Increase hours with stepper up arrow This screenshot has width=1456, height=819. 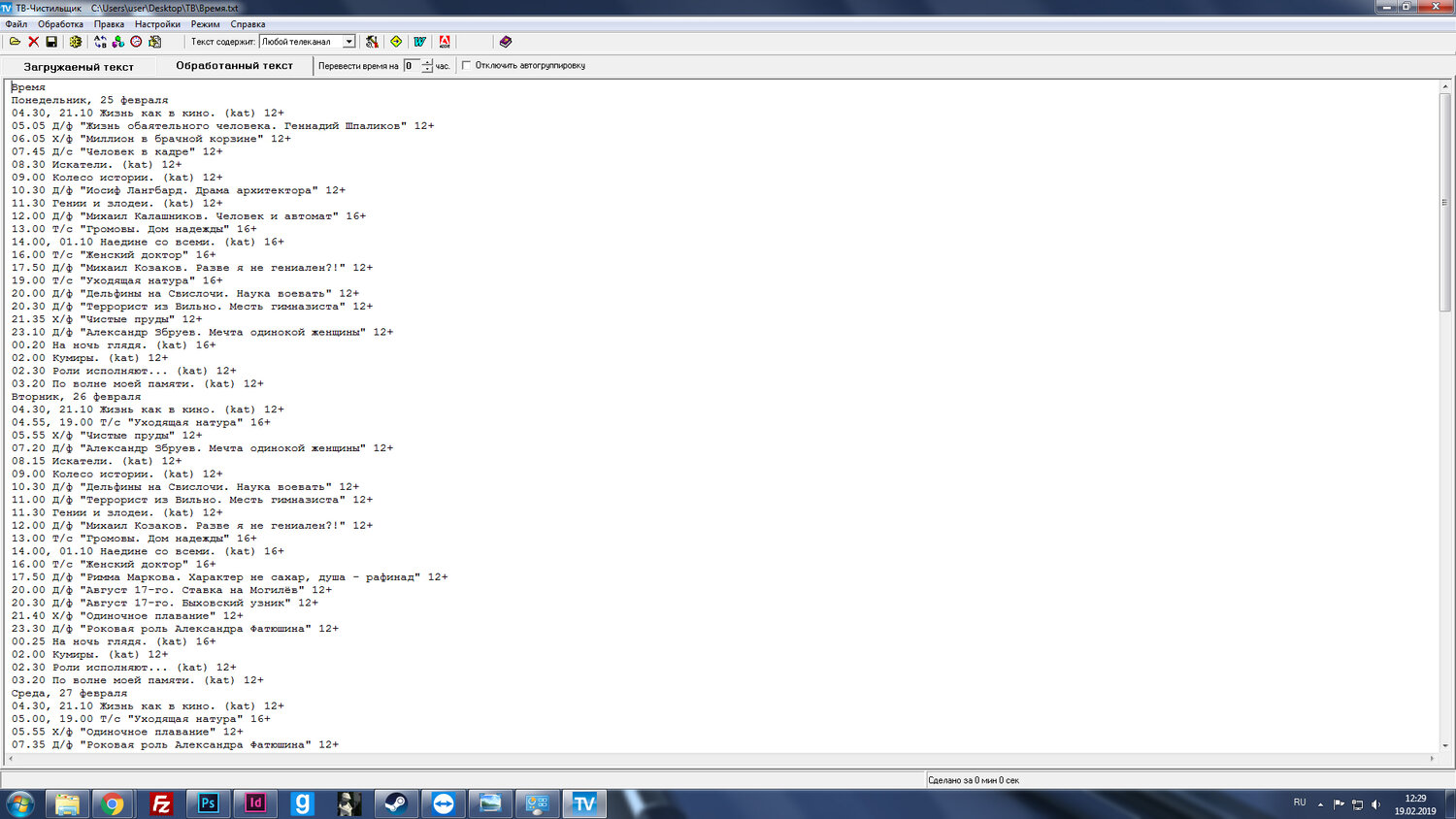tap(427, 62)
